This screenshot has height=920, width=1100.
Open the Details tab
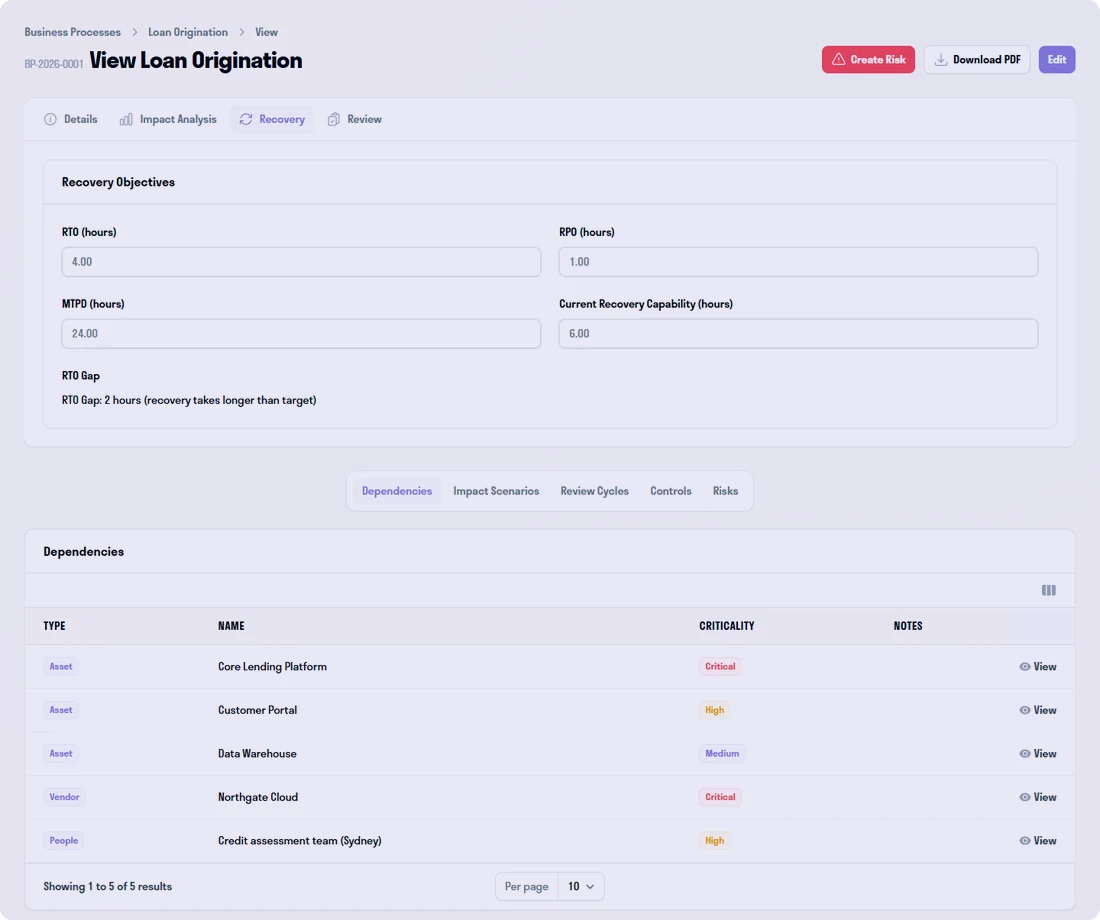(71, 119)
